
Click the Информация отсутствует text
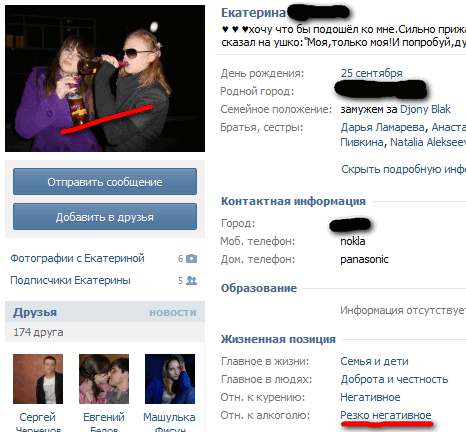click(x=403, y=310)
